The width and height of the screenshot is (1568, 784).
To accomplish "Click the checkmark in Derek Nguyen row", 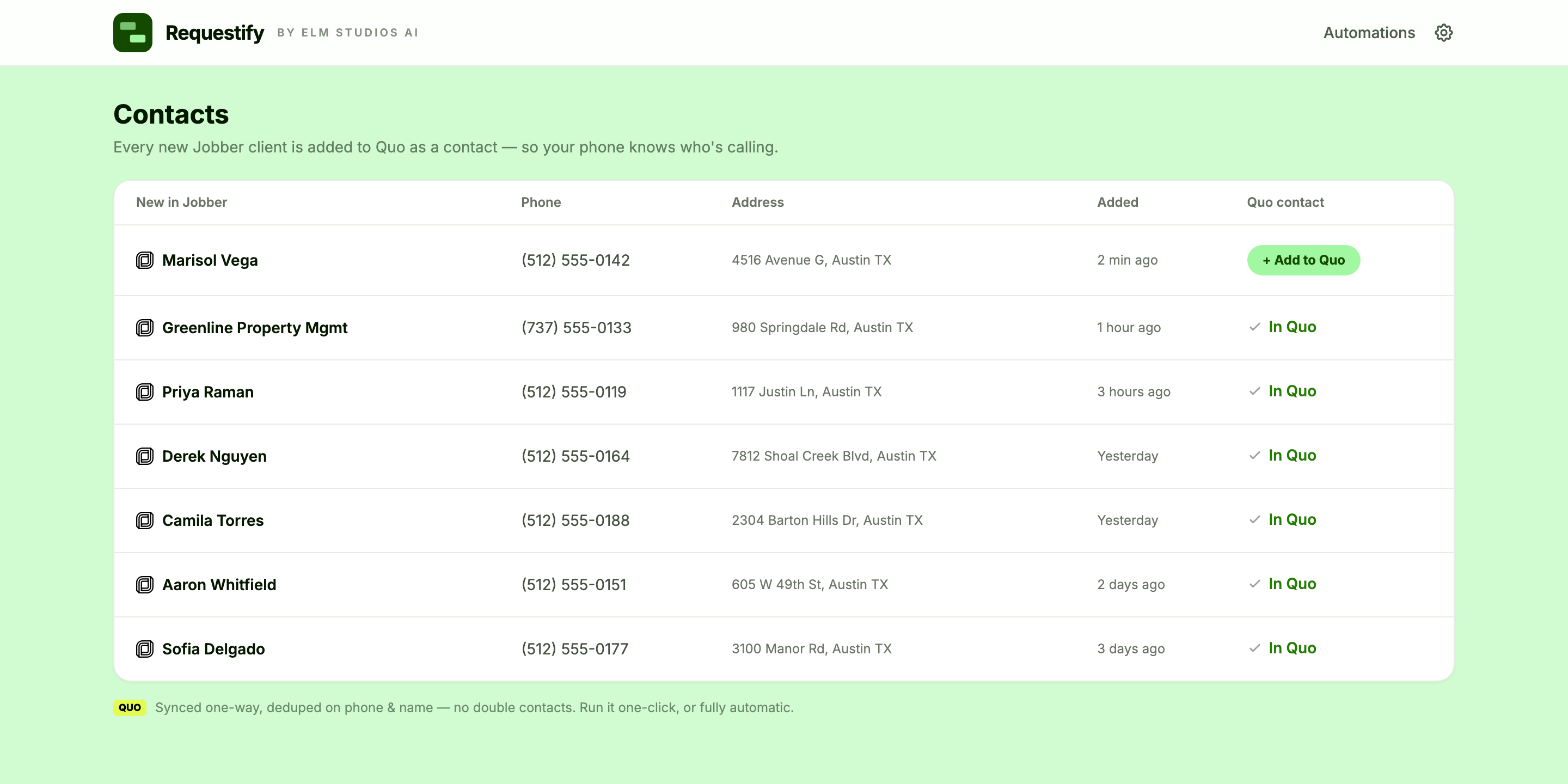I will (x=1254, y=455).
